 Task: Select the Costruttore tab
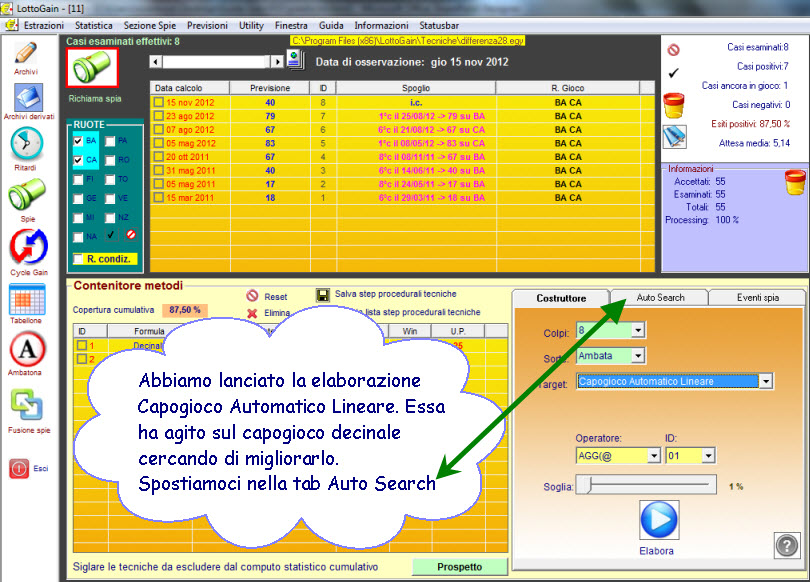click(x=561, y=298)
